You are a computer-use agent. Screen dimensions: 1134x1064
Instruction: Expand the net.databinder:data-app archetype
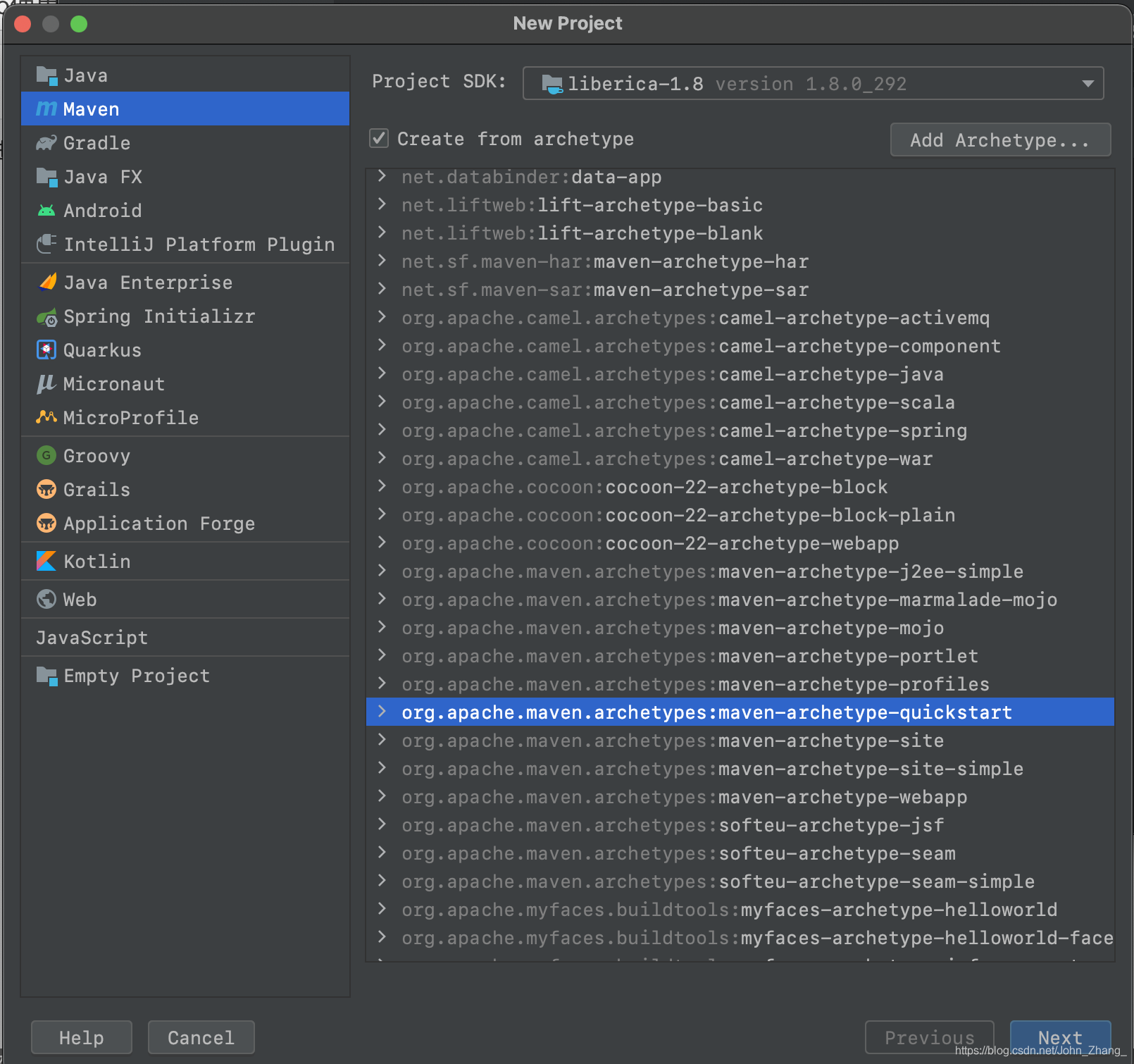[x=382, y=176]
